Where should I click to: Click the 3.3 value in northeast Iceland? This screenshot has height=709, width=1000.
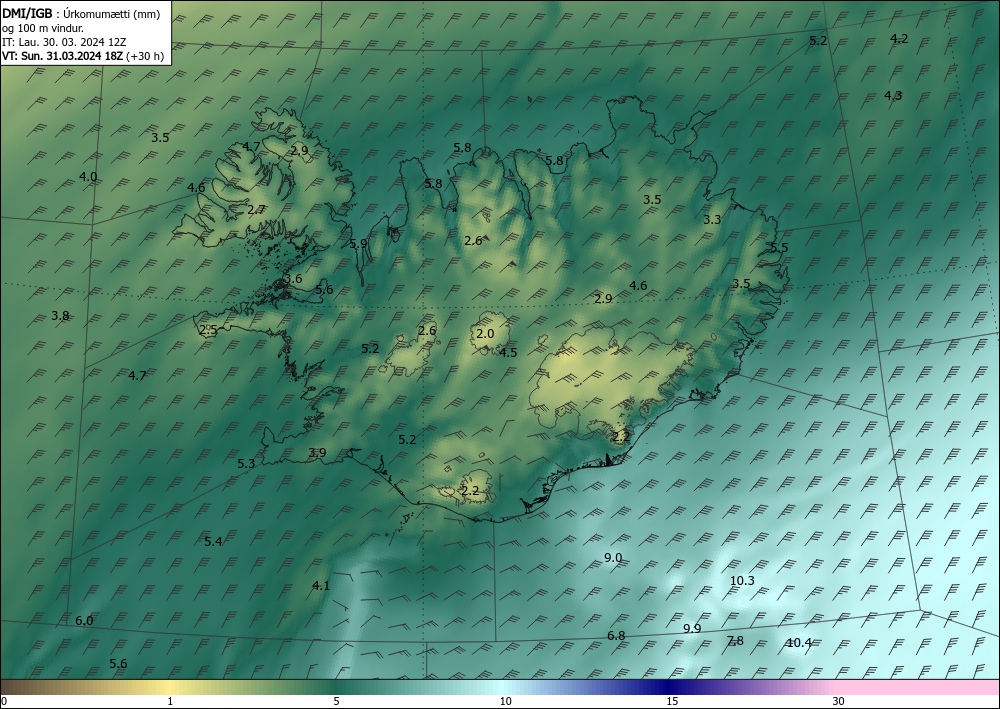pos(712,219)
